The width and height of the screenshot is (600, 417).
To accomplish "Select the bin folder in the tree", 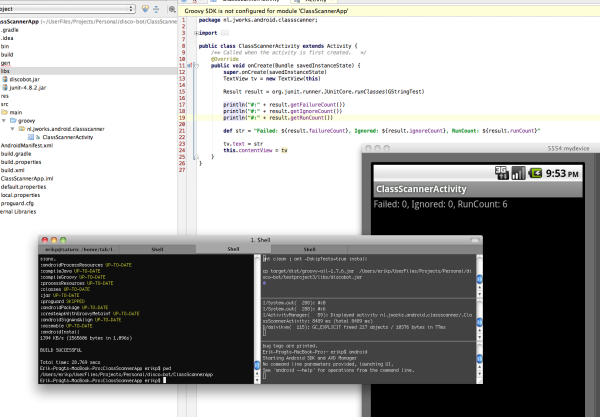I will (5, 46).
